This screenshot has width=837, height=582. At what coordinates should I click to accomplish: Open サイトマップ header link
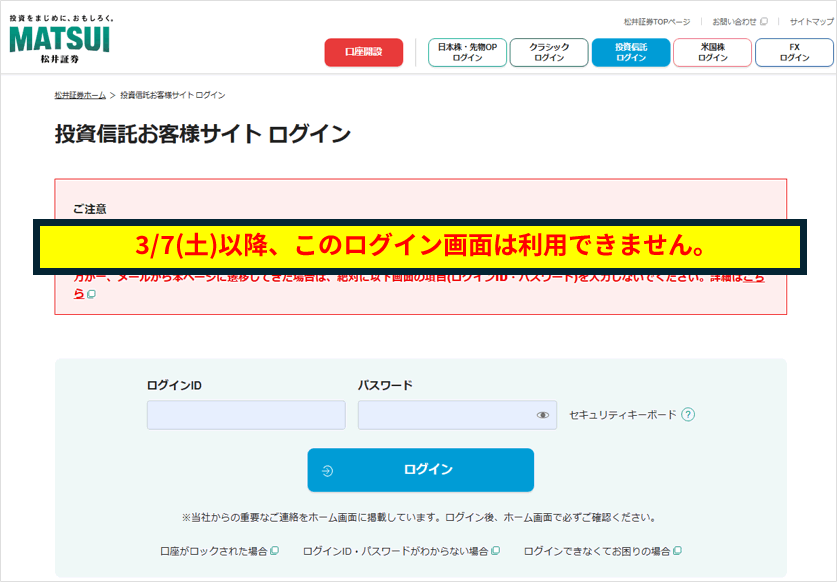coord(811,21)
